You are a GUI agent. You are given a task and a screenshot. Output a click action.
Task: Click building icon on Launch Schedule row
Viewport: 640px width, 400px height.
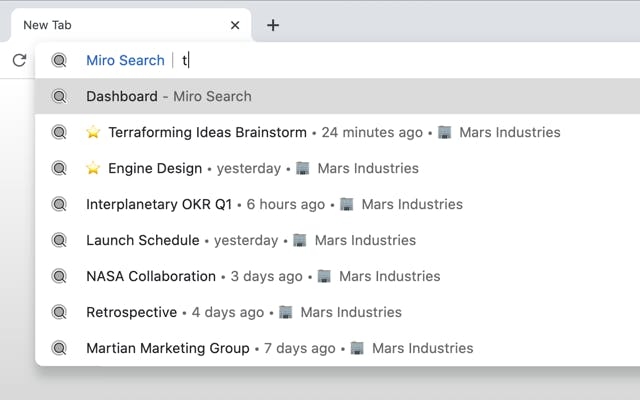300,240
